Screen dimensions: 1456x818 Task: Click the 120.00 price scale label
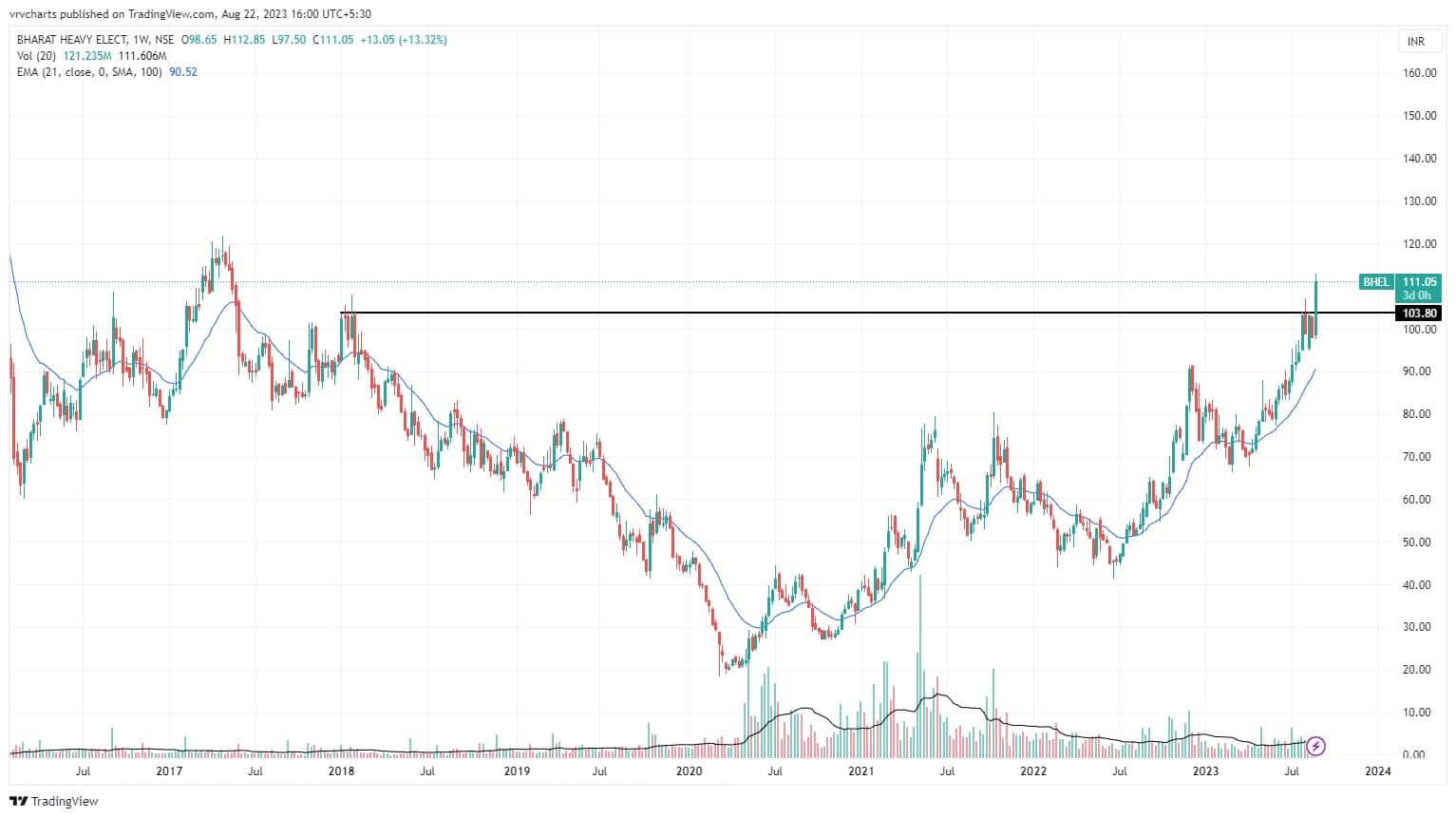pyautogui.click(x=1419, y=244)
